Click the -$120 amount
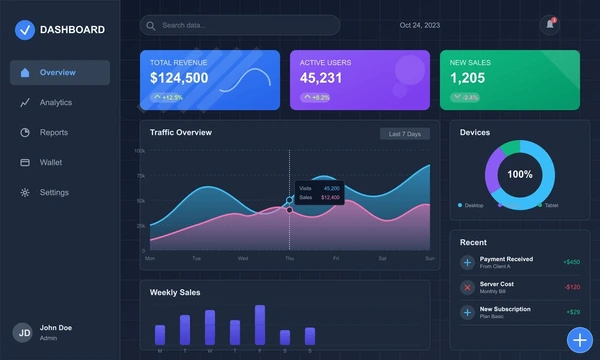 572,287
